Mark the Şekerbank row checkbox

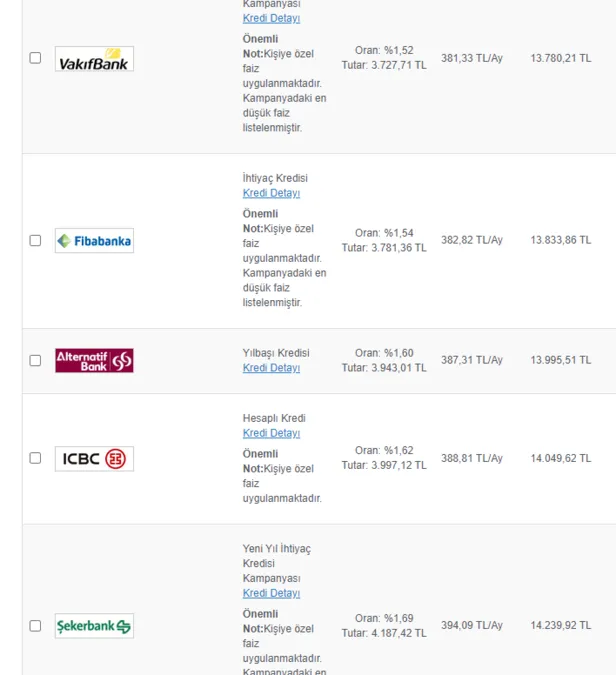(35, 626)
